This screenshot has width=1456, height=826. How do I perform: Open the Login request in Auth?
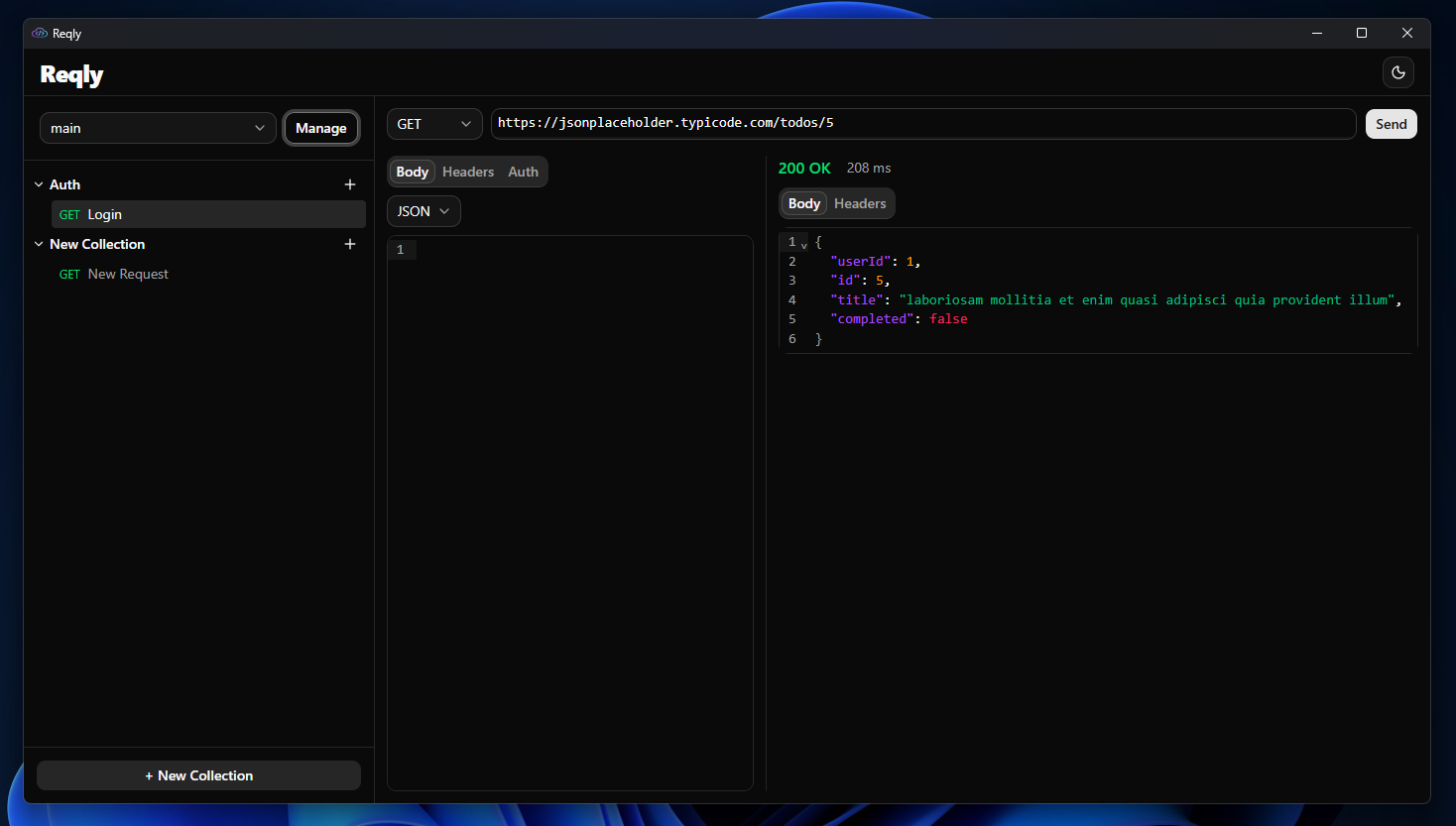[x=208, y=214]
